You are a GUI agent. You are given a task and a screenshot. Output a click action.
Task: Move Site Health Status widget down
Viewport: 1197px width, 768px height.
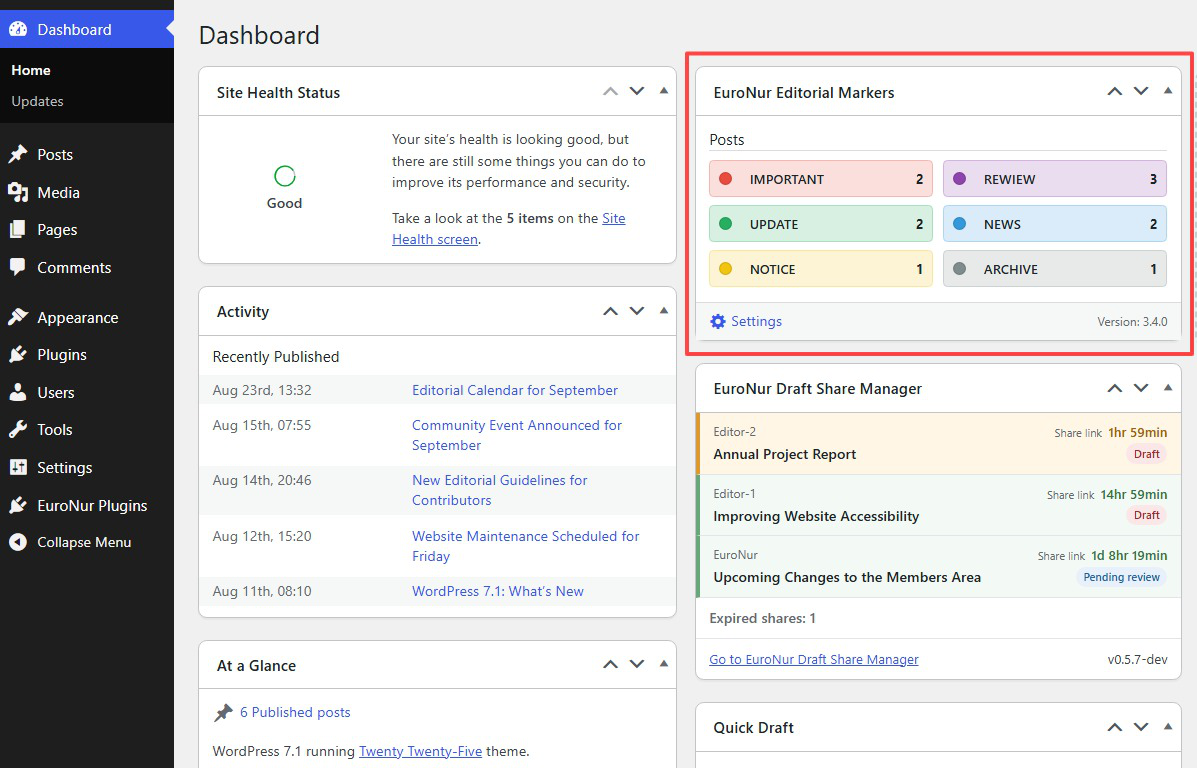point(637,92)
